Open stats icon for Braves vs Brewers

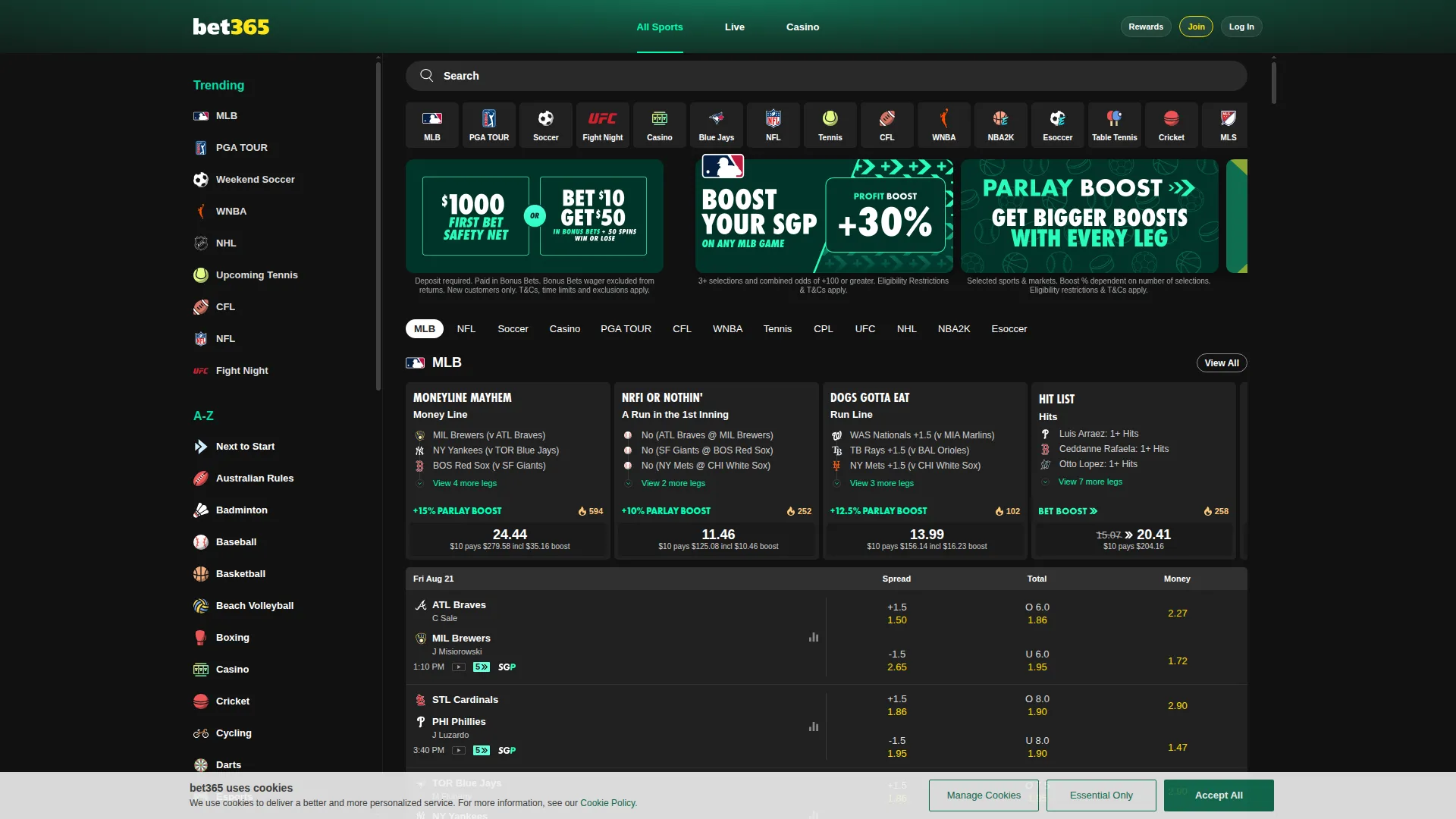point(814,637)
